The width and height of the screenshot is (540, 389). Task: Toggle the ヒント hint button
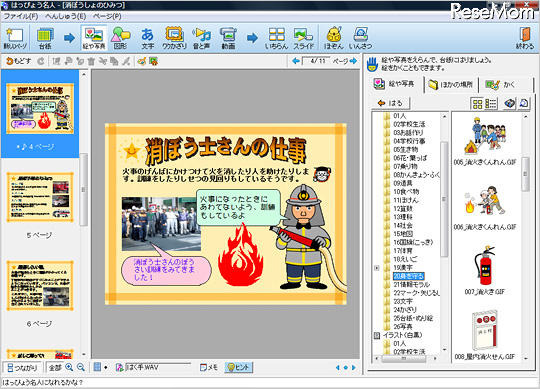239,367
